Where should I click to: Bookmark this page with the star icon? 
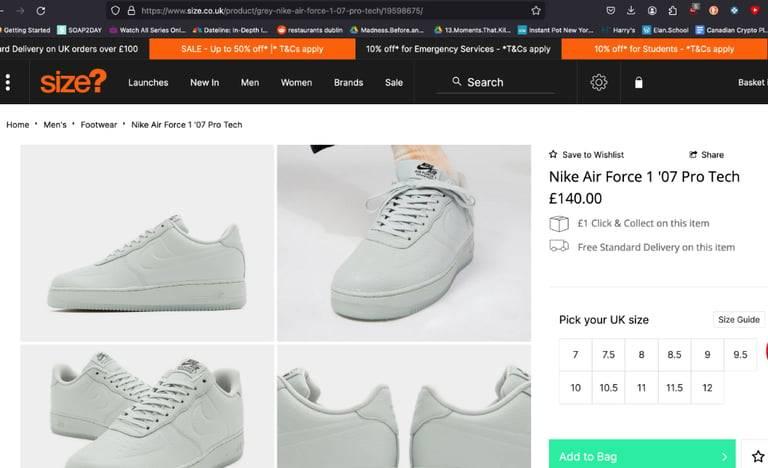[x=536, y=10]
